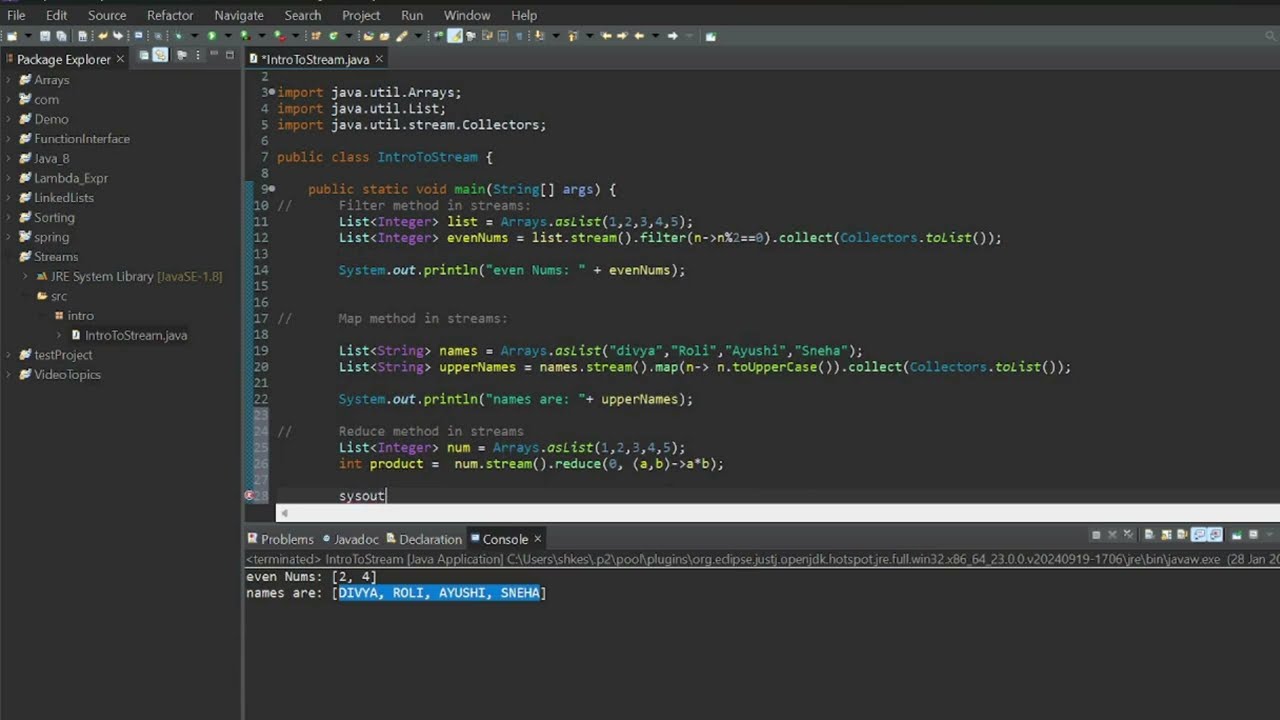Select the intro package under src

[80, 315]
